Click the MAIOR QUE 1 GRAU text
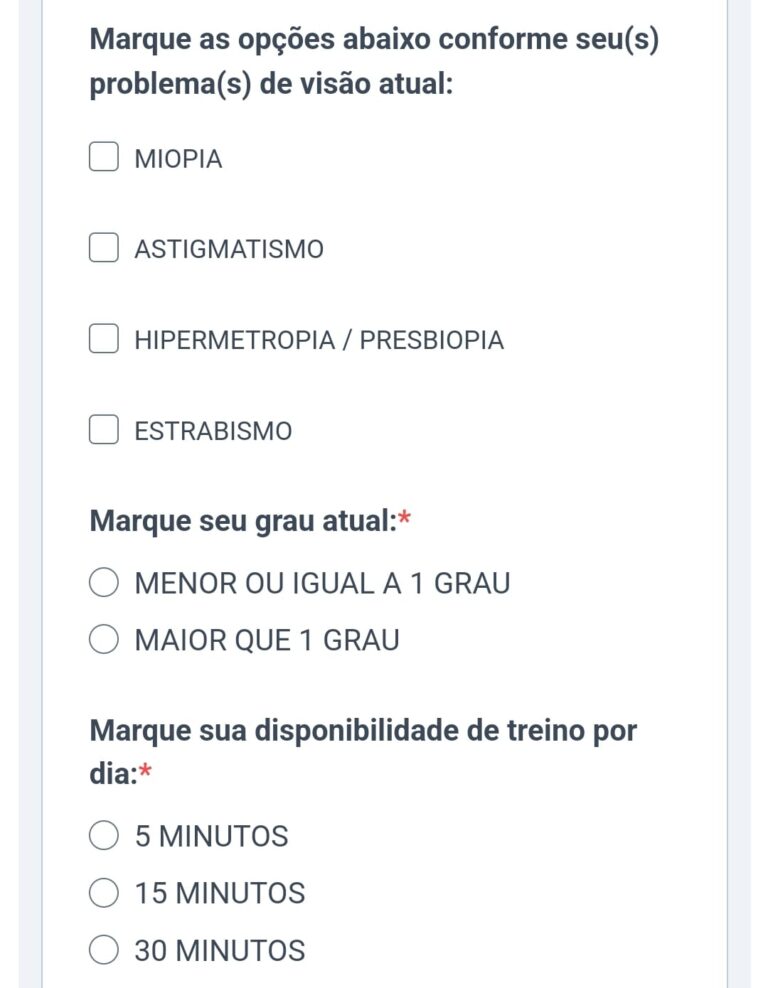 (x=267, y=640)
